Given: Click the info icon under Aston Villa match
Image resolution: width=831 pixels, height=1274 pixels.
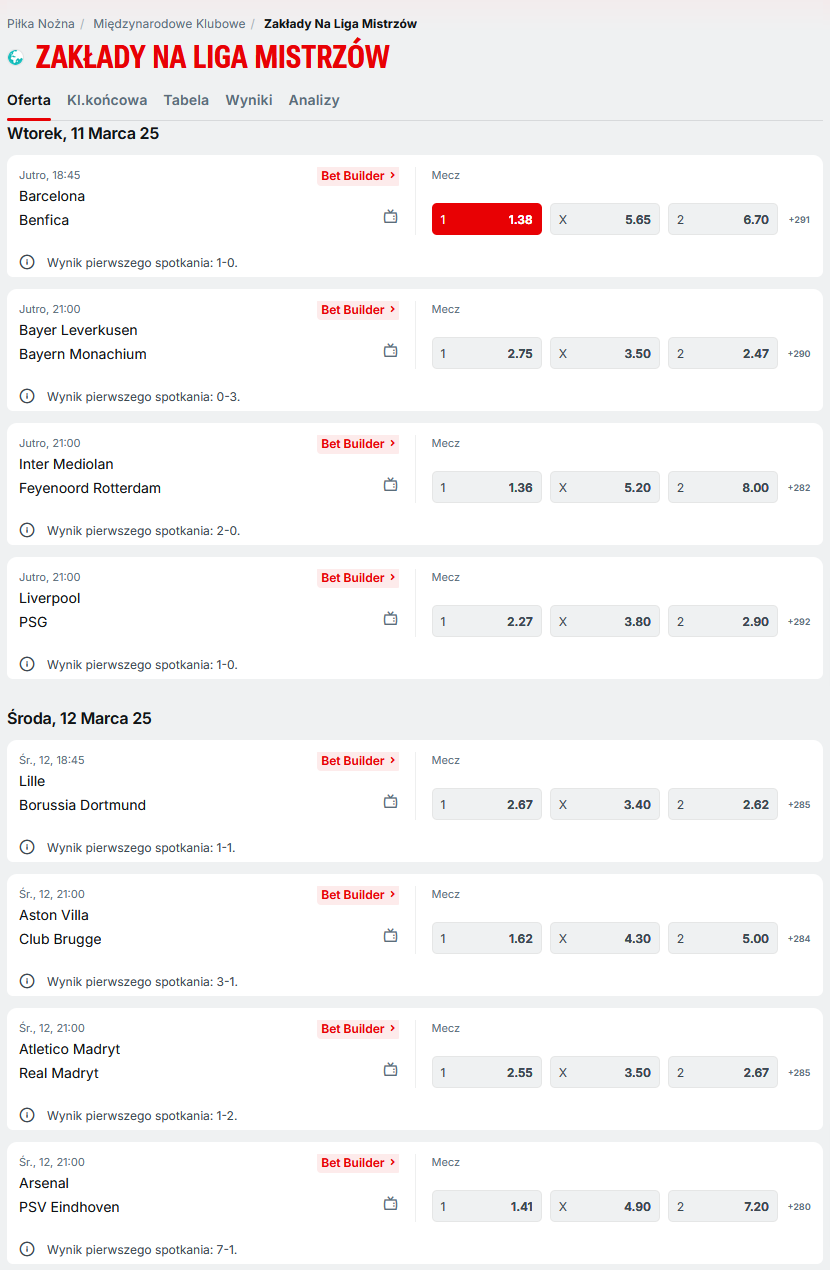Looking at the screenshot, I should [27, 981].
